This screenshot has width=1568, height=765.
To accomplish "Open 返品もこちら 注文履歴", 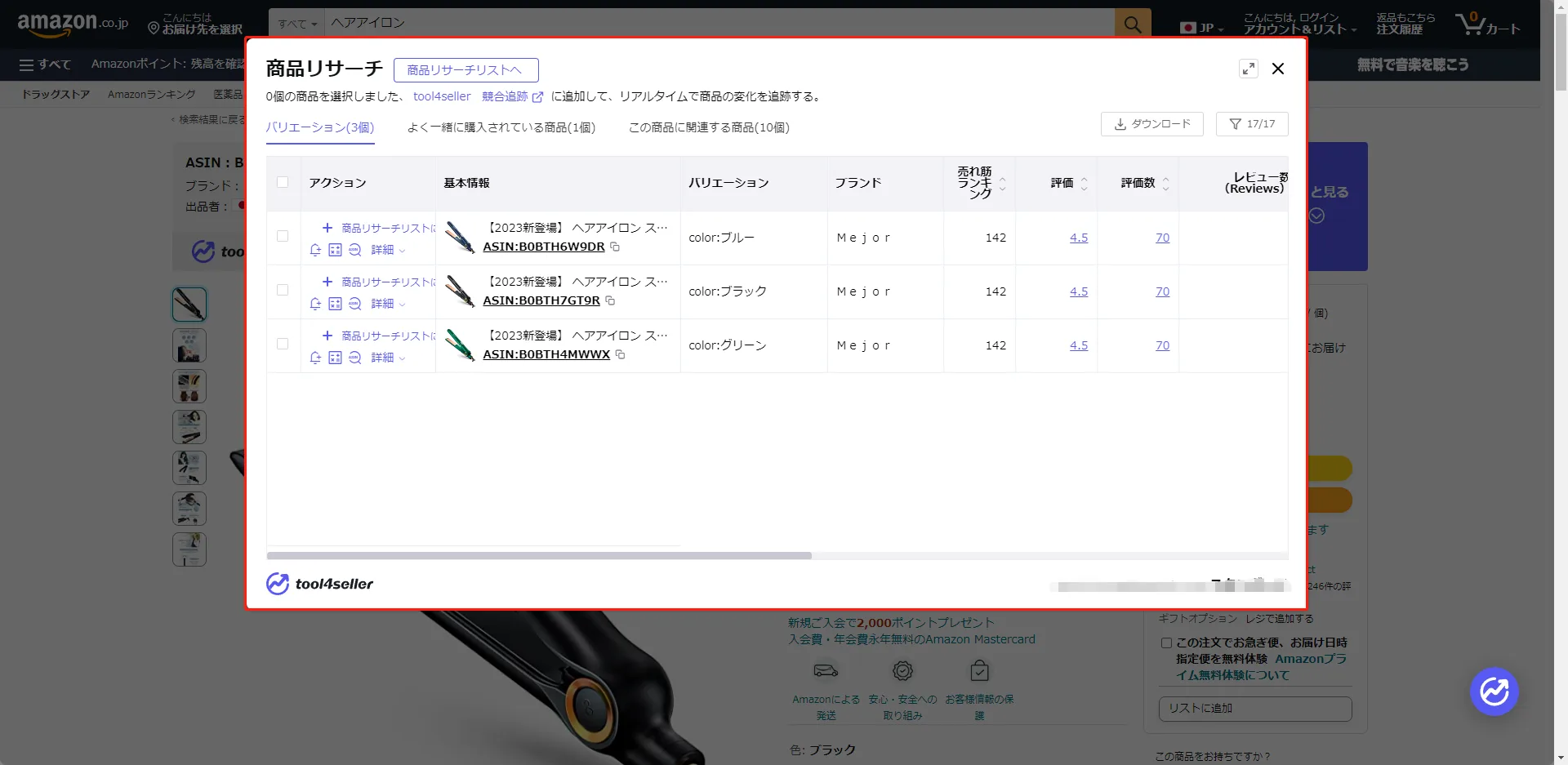I will [1405, 24].
